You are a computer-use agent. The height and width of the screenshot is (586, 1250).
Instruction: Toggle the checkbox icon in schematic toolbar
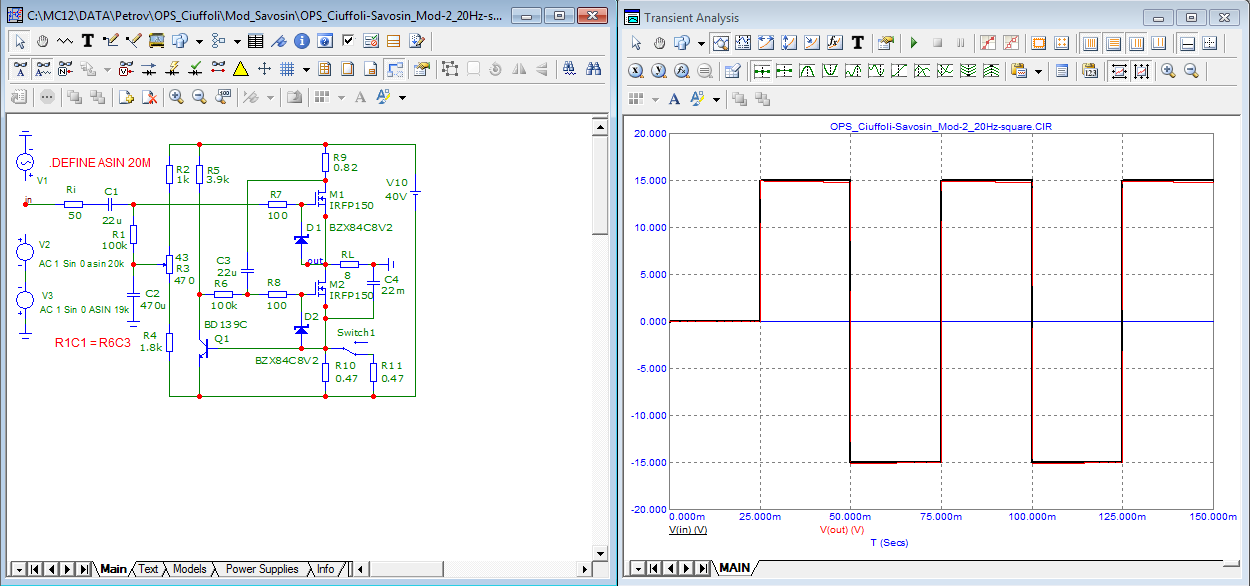click(348, 41)
